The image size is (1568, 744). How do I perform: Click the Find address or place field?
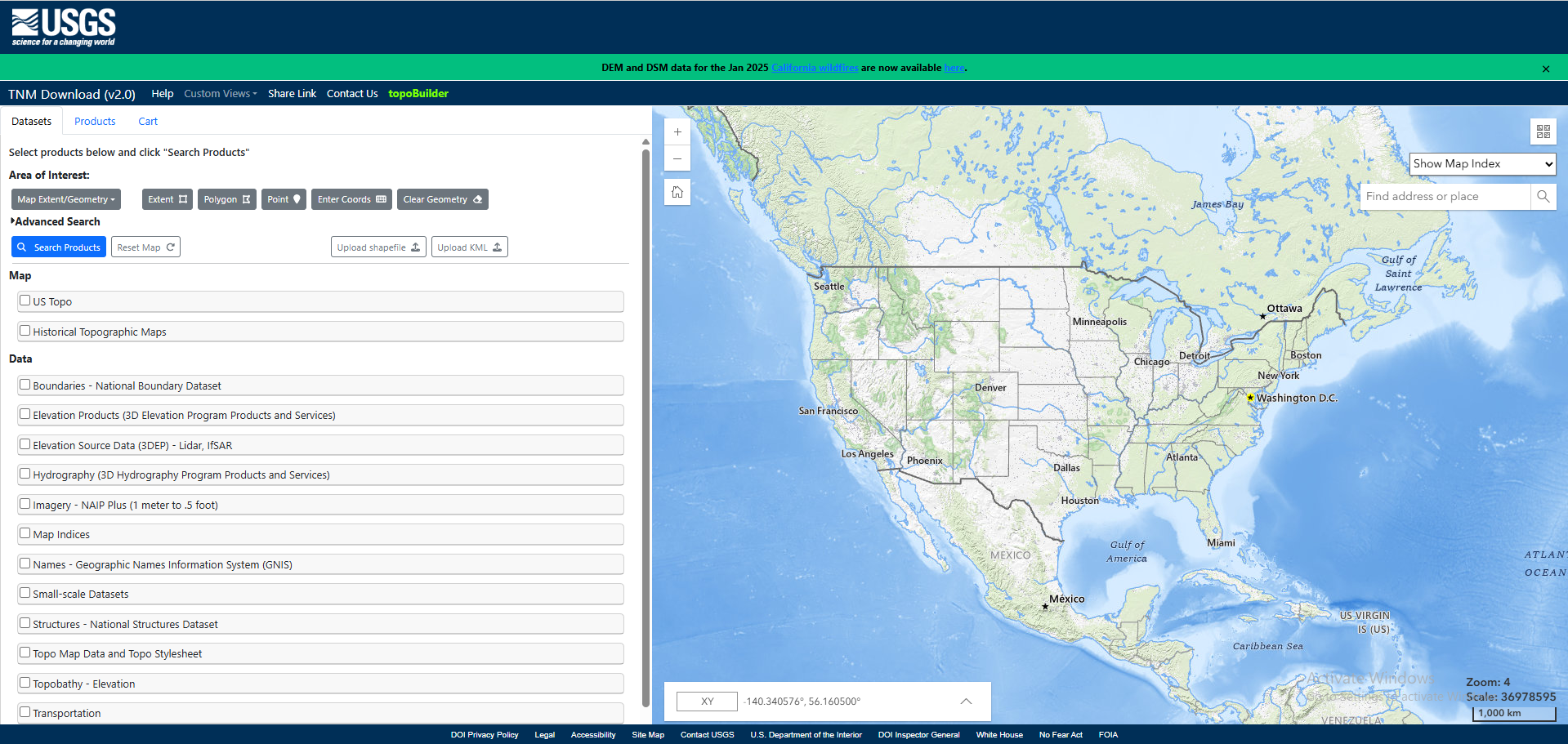click(x=1444, y=197)
